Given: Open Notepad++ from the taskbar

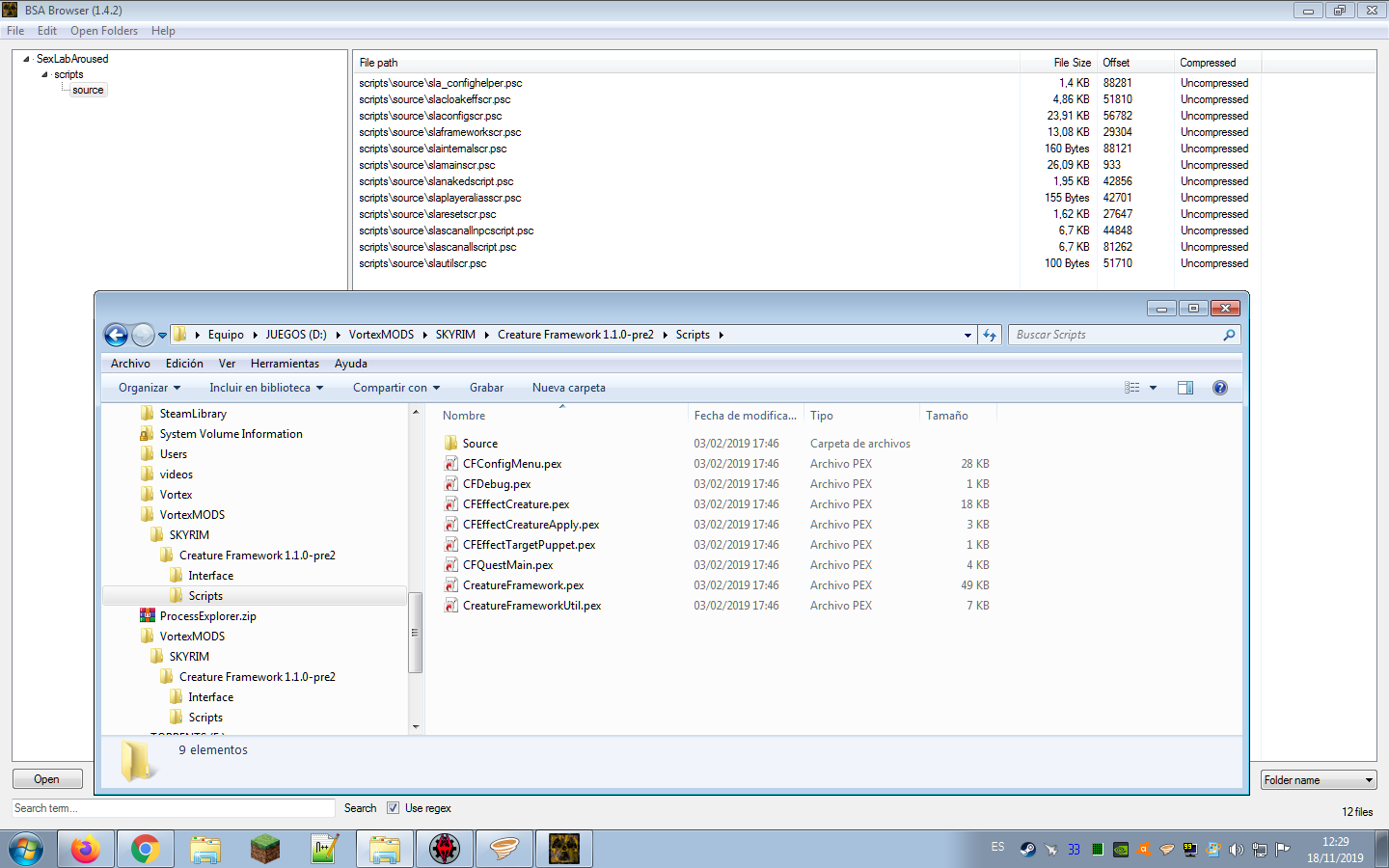Looking at the screenshot, I should pyautogui.click(x=325, y=849).
